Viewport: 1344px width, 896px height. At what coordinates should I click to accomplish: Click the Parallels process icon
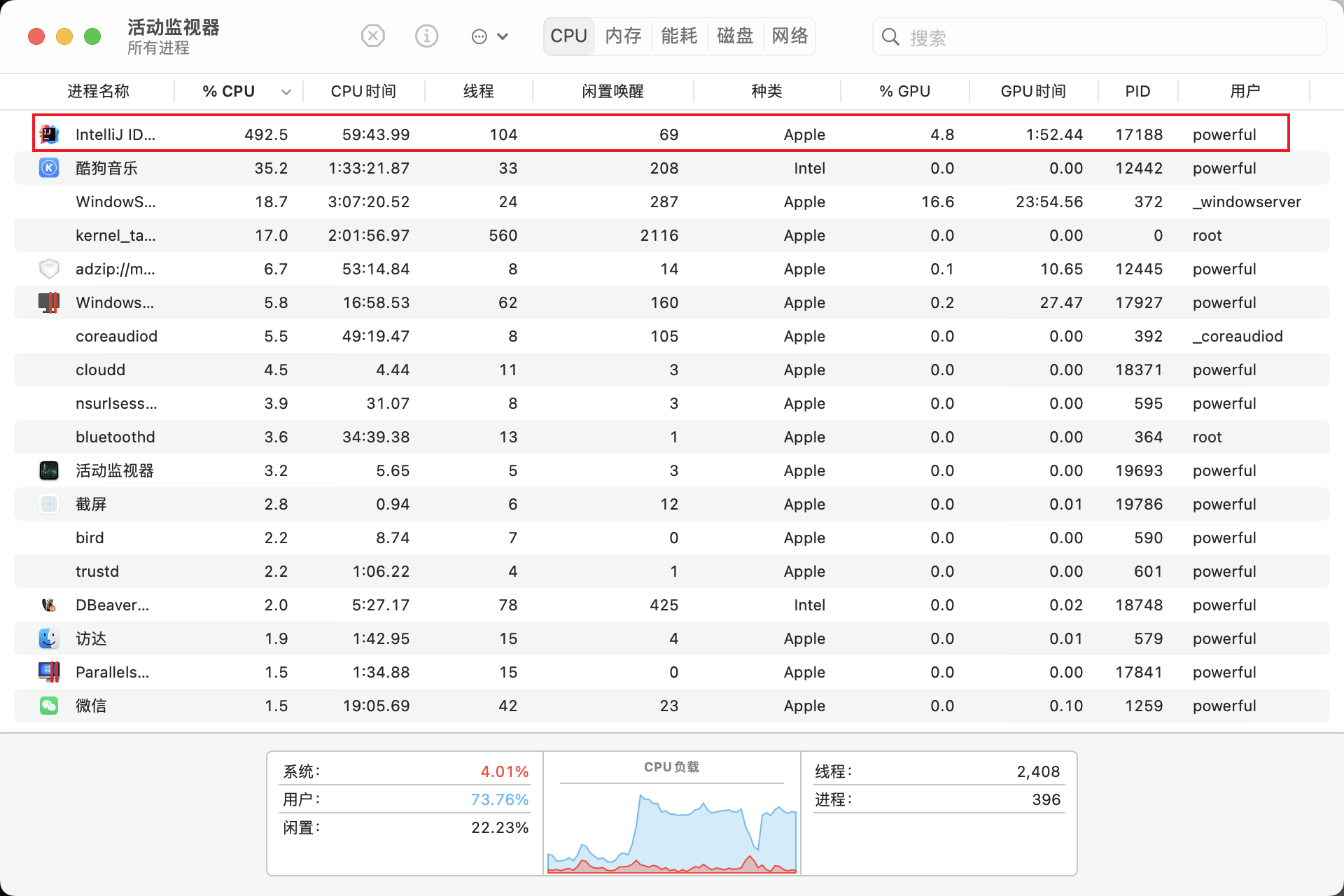click(x=49, y=672)
